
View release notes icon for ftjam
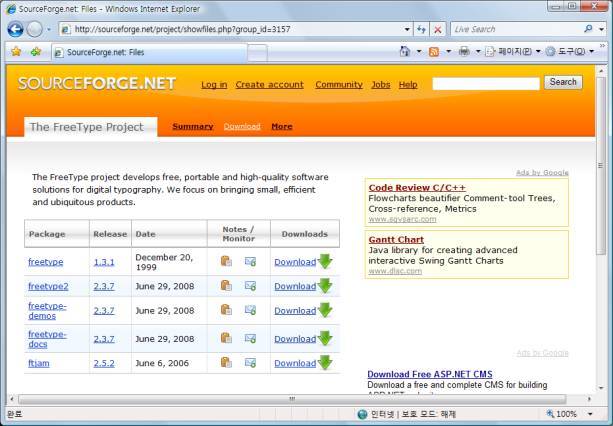click(226, 362)
